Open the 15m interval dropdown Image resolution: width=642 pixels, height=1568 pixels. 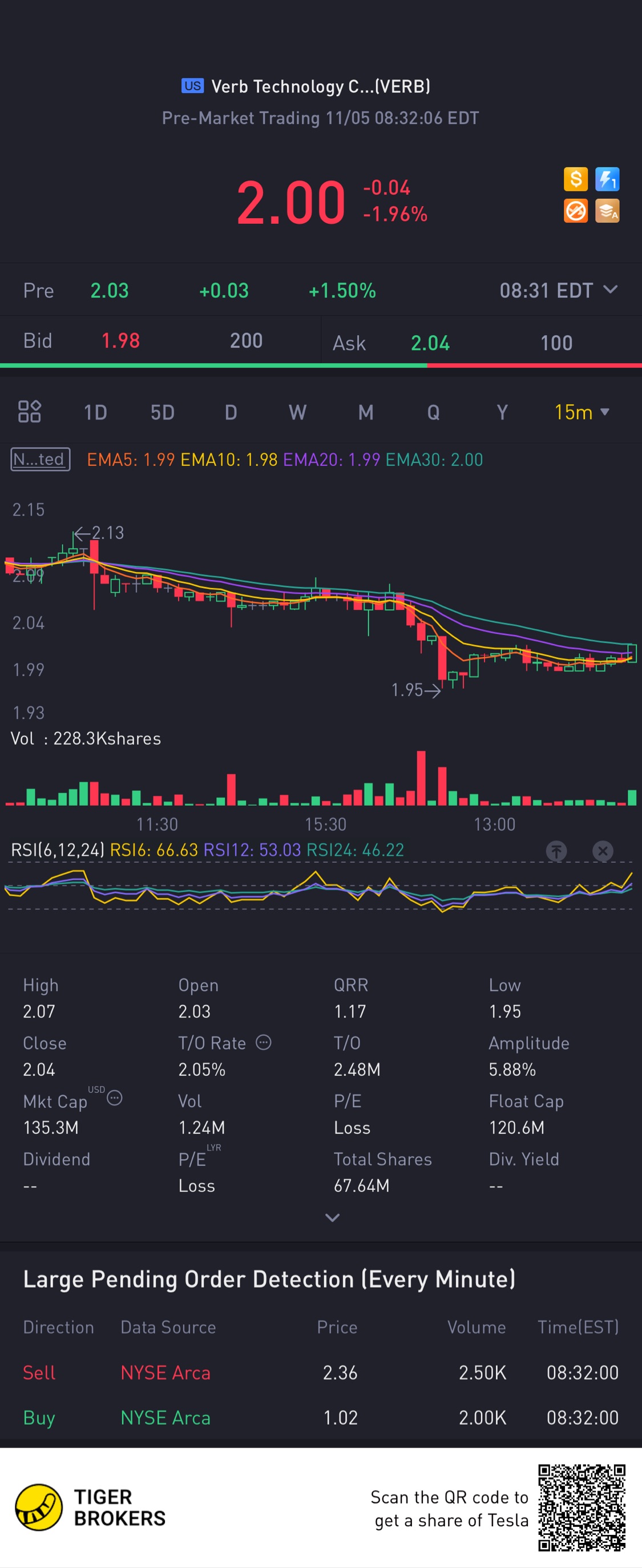[x=582, y=412]
